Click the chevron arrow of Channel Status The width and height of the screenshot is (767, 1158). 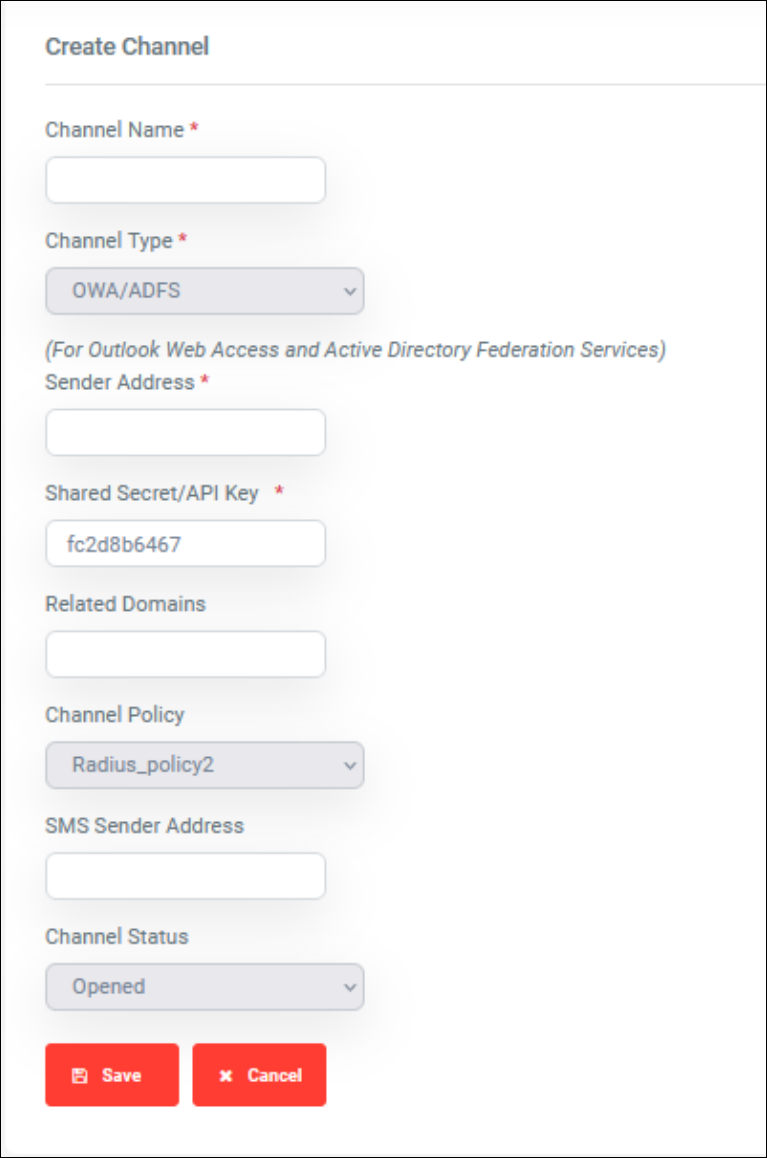click(350, 987)
